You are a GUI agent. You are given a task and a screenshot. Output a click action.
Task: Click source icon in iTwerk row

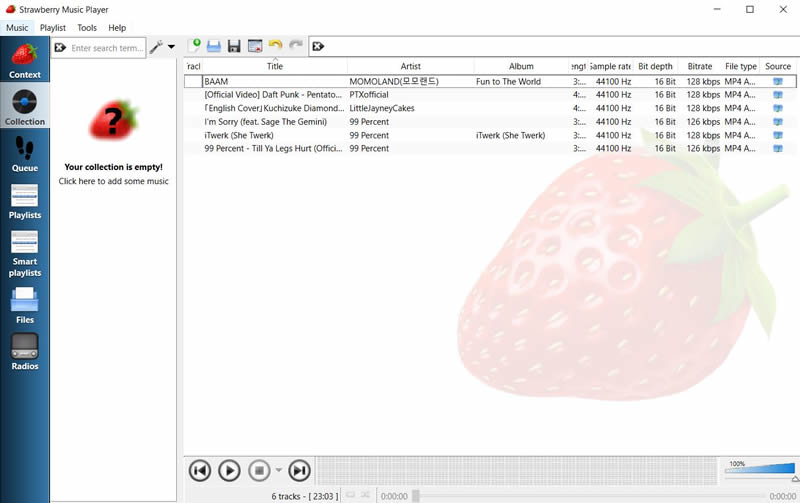[778, 135]
